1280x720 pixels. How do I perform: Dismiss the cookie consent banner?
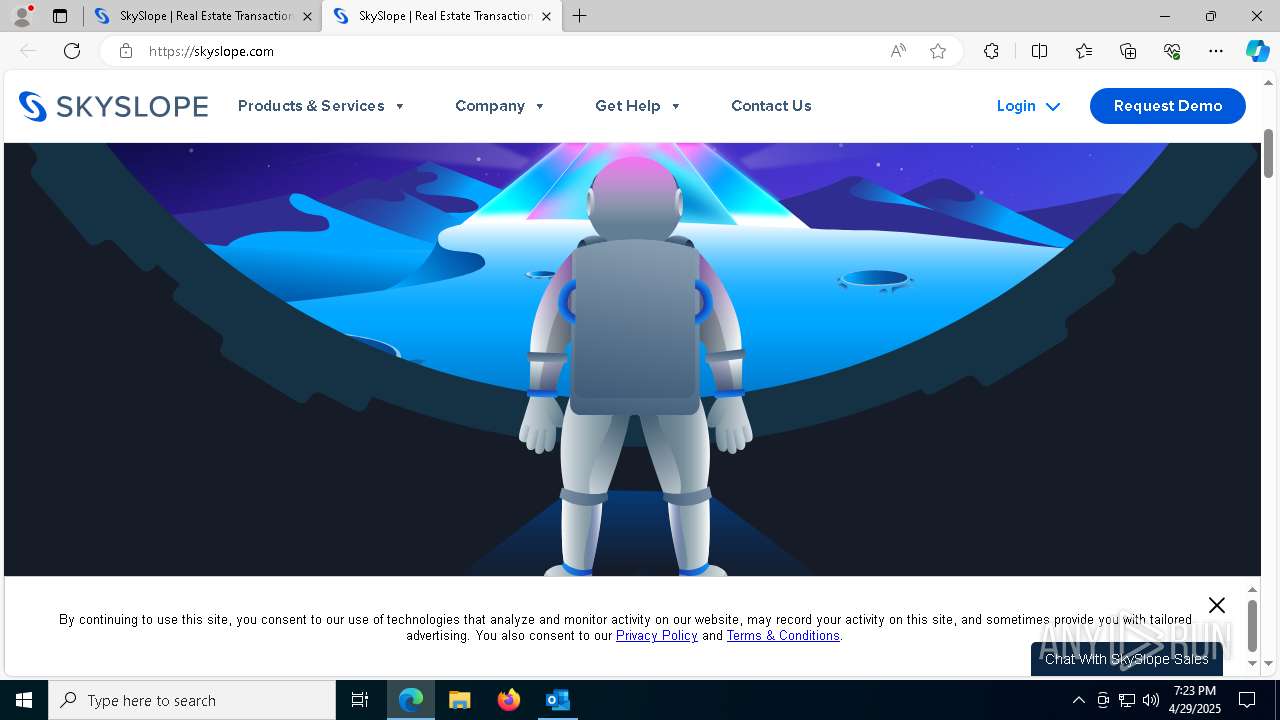click(x=1216, y=605)
